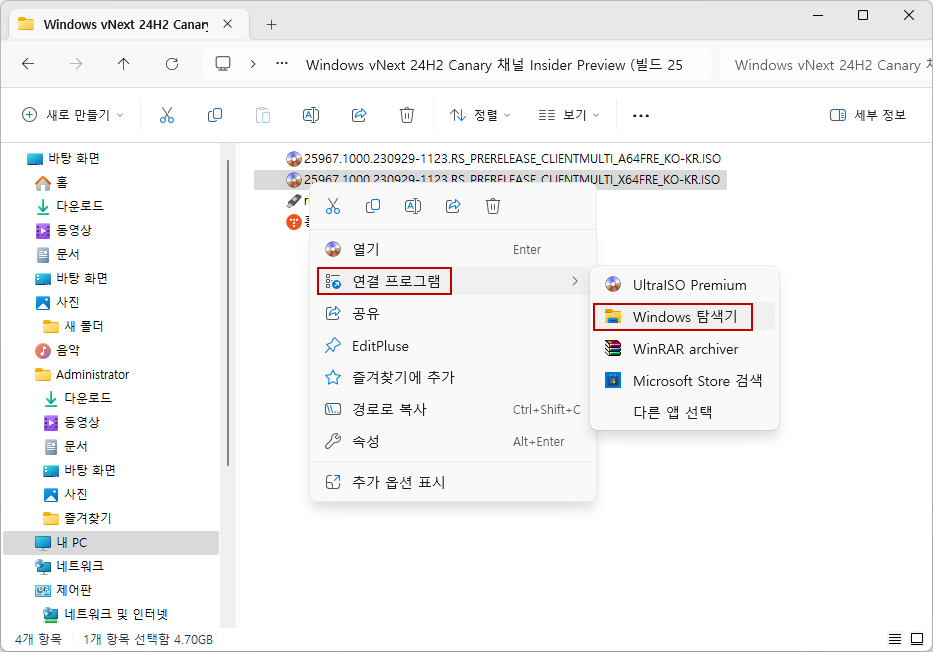Open a new tab with the plus button

271,24
